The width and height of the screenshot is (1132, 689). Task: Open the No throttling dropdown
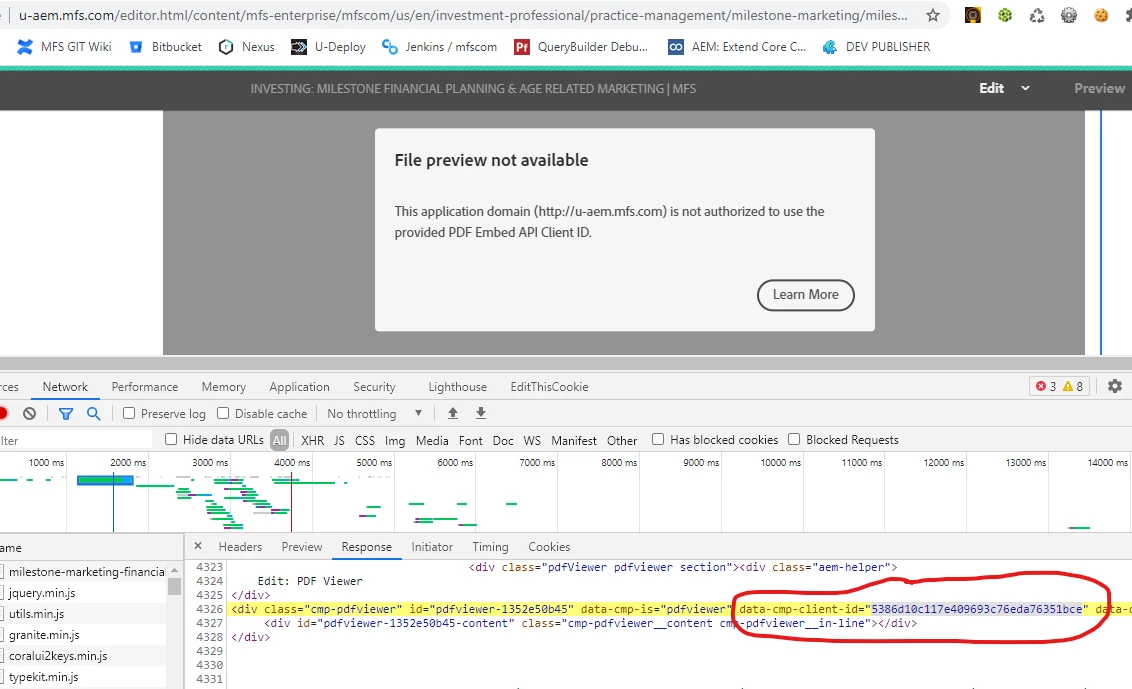pos(374,414)
